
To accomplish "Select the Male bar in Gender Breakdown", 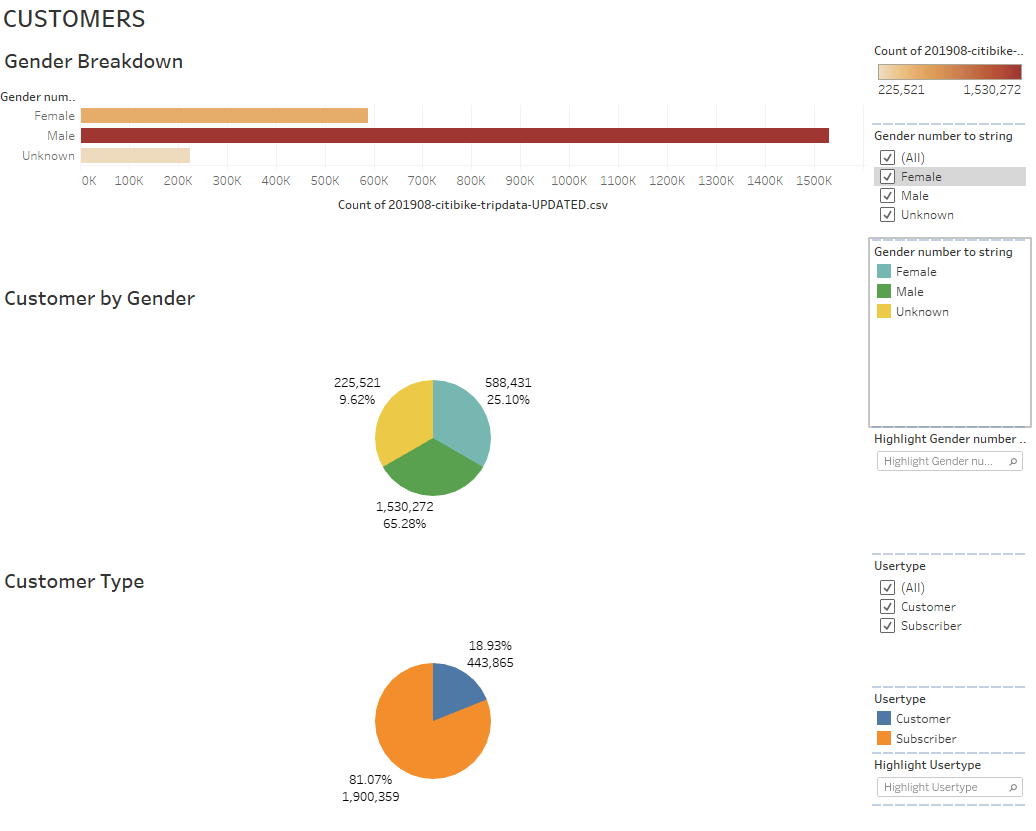I will coord(450,135).
